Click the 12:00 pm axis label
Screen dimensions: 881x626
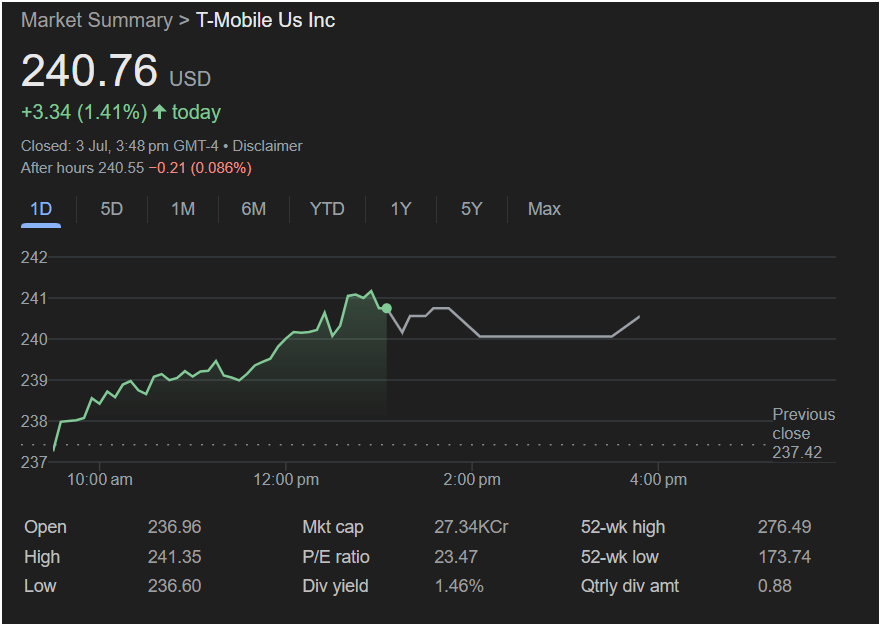coord(285,479)
